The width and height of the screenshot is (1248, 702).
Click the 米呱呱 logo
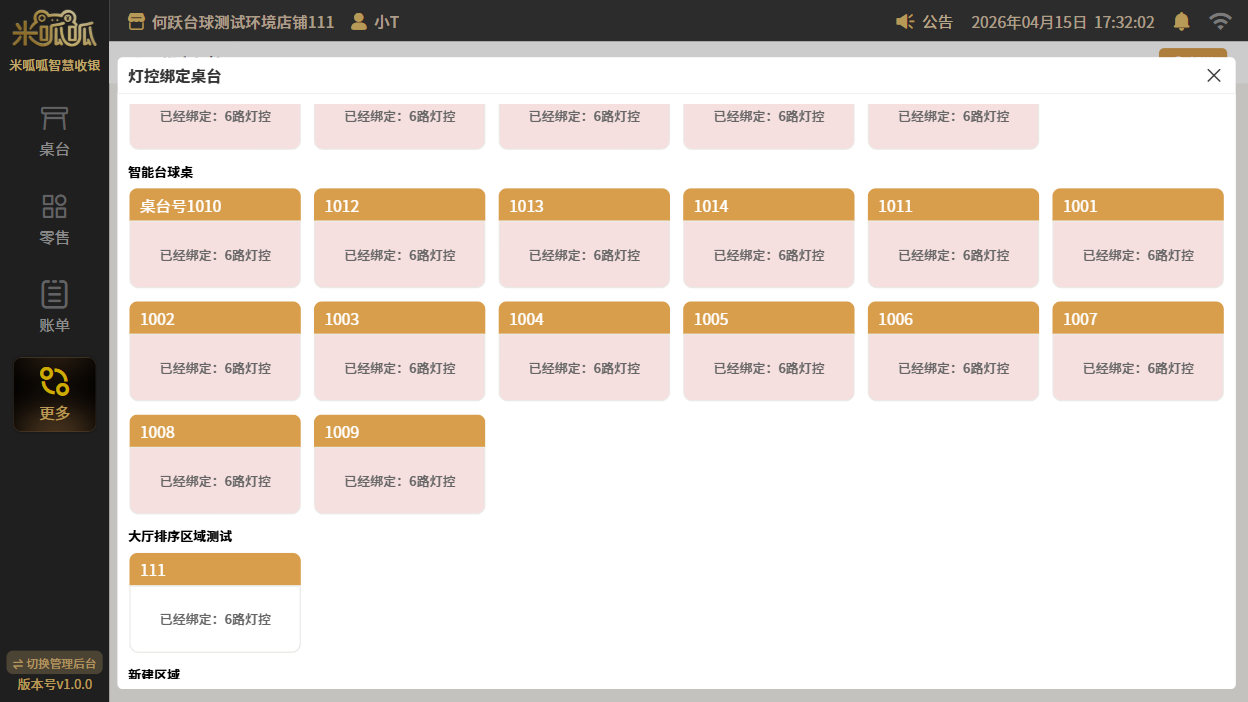tap(54, 30)
